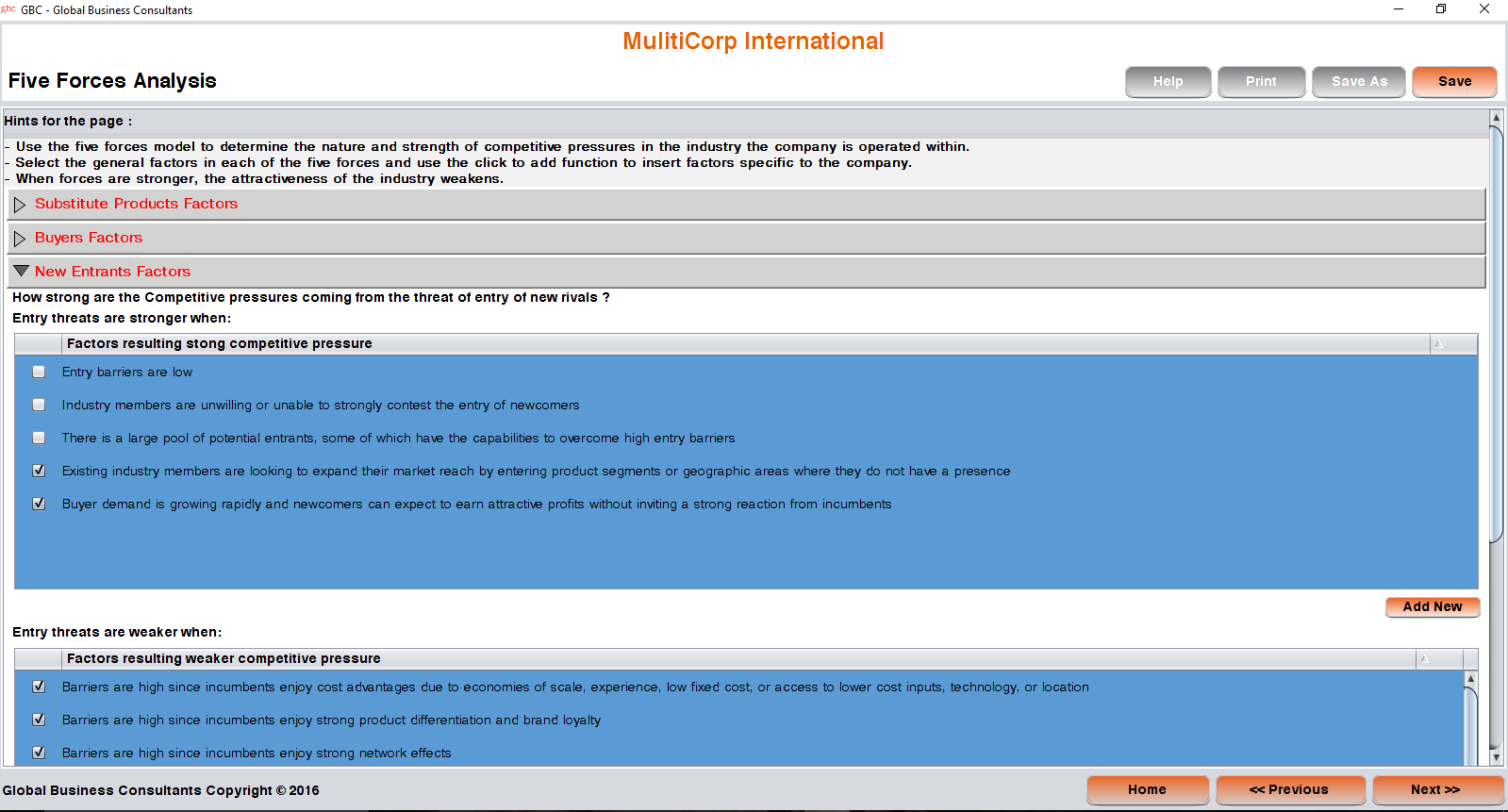The image size is (1508, 812).
Task: Click main page scrollbar up arrow
Action: pyautogui.click(x=1496, y=118)
